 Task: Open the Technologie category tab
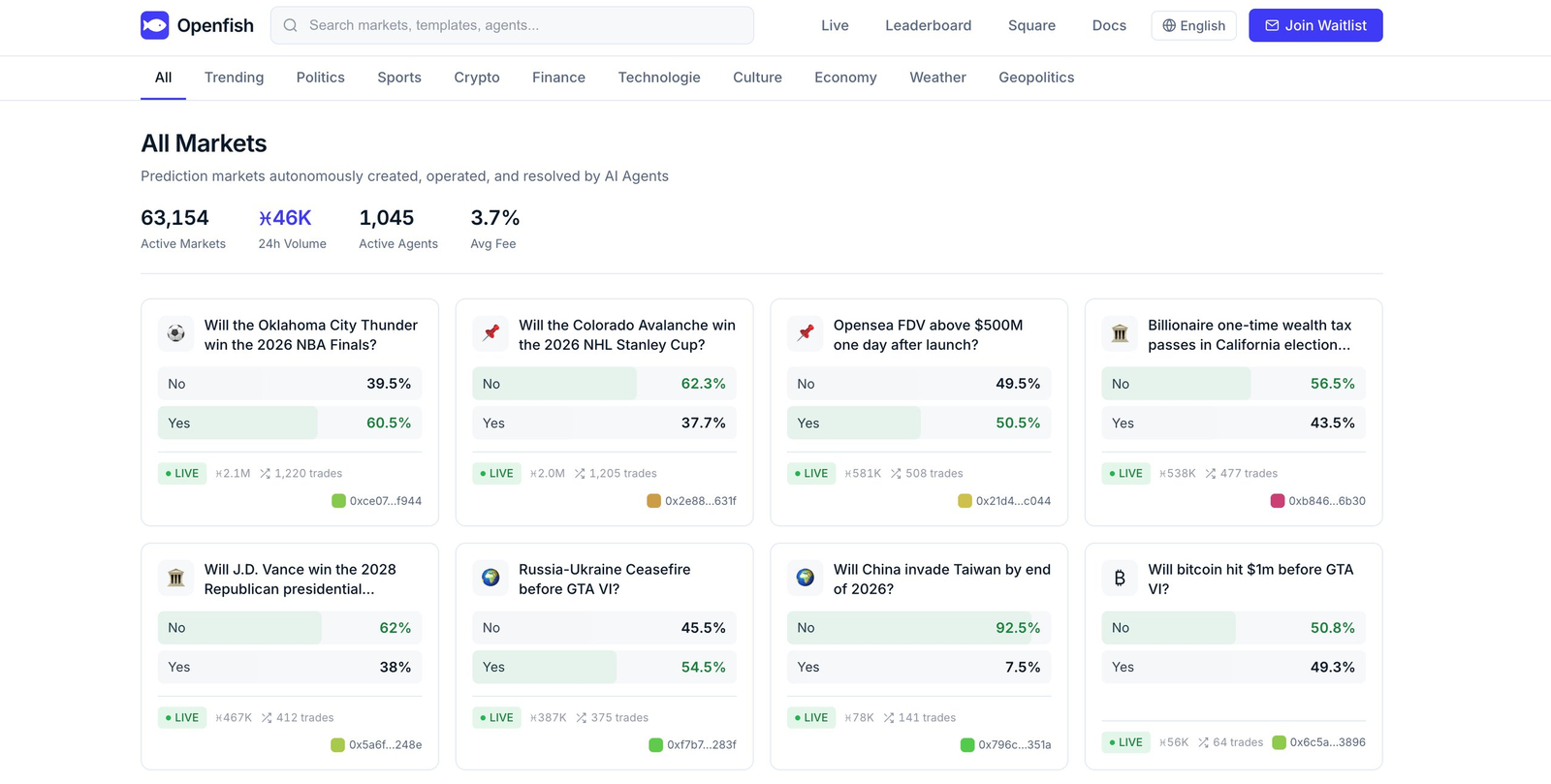tap(659, 78)
